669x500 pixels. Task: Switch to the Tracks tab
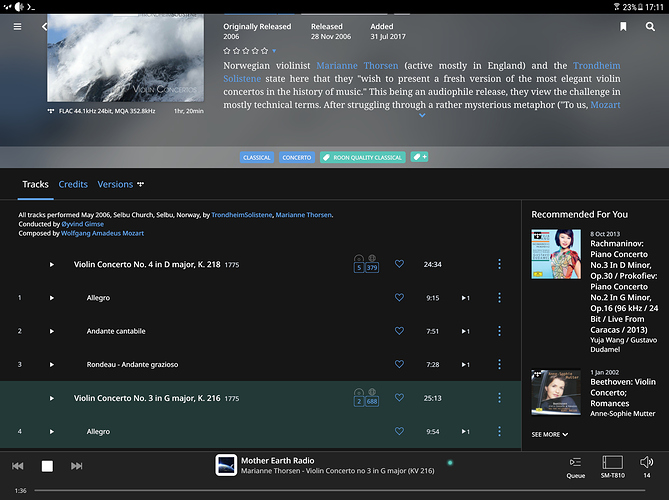coord(35,184)
